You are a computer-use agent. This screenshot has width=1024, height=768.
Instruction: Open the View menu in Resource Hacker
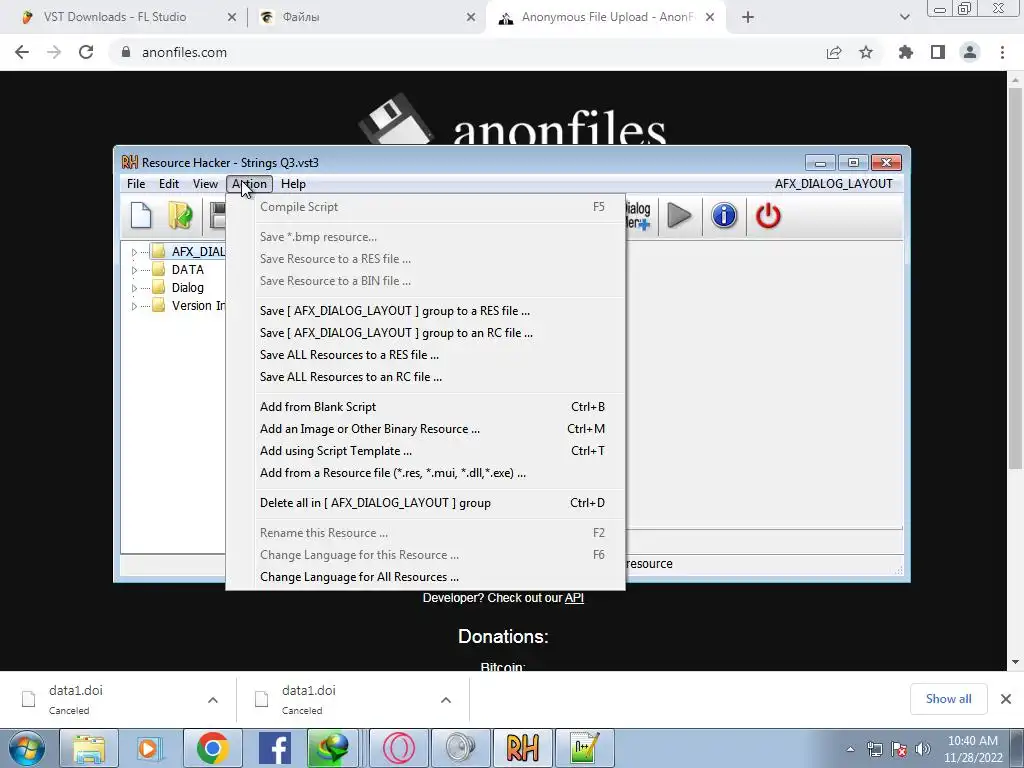tap(205, 184)
